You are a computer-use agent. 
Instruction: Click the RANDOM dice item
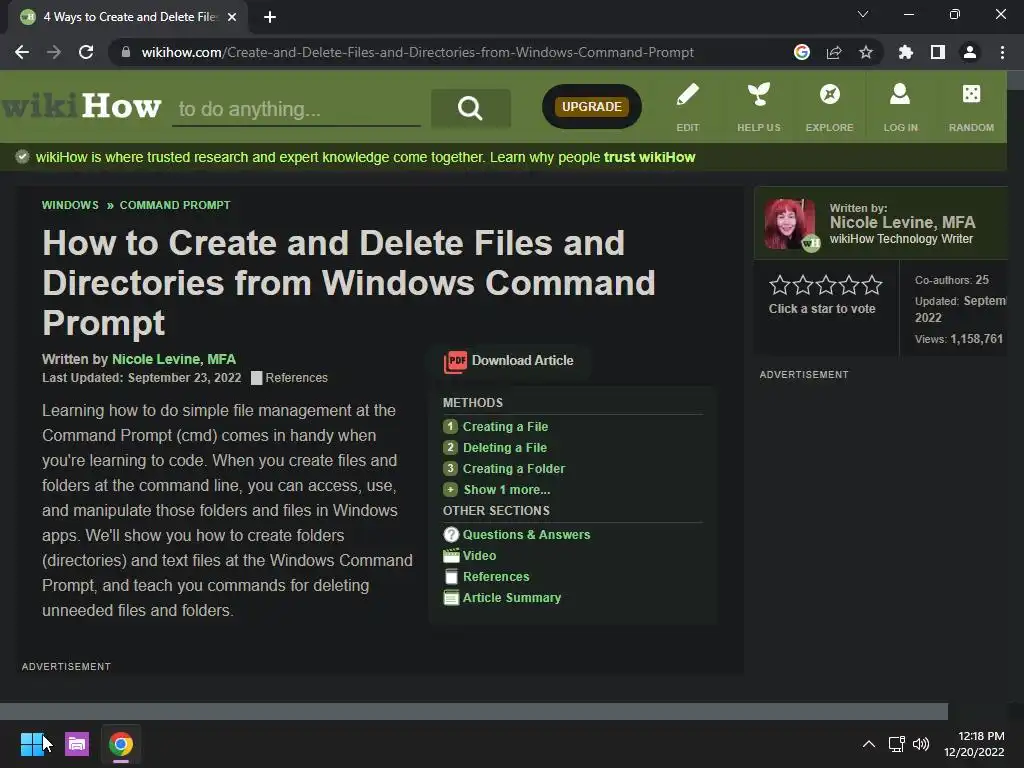tap(971, 107)
